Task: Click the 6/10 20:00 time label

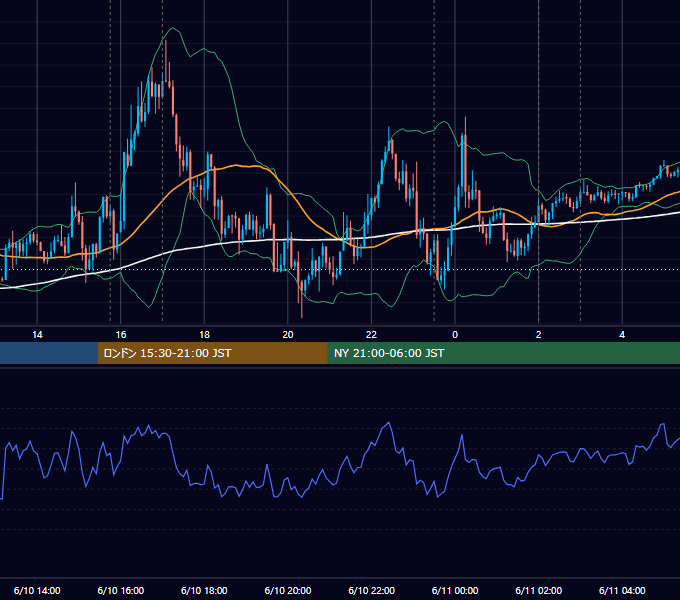Action: pos(288,590)
